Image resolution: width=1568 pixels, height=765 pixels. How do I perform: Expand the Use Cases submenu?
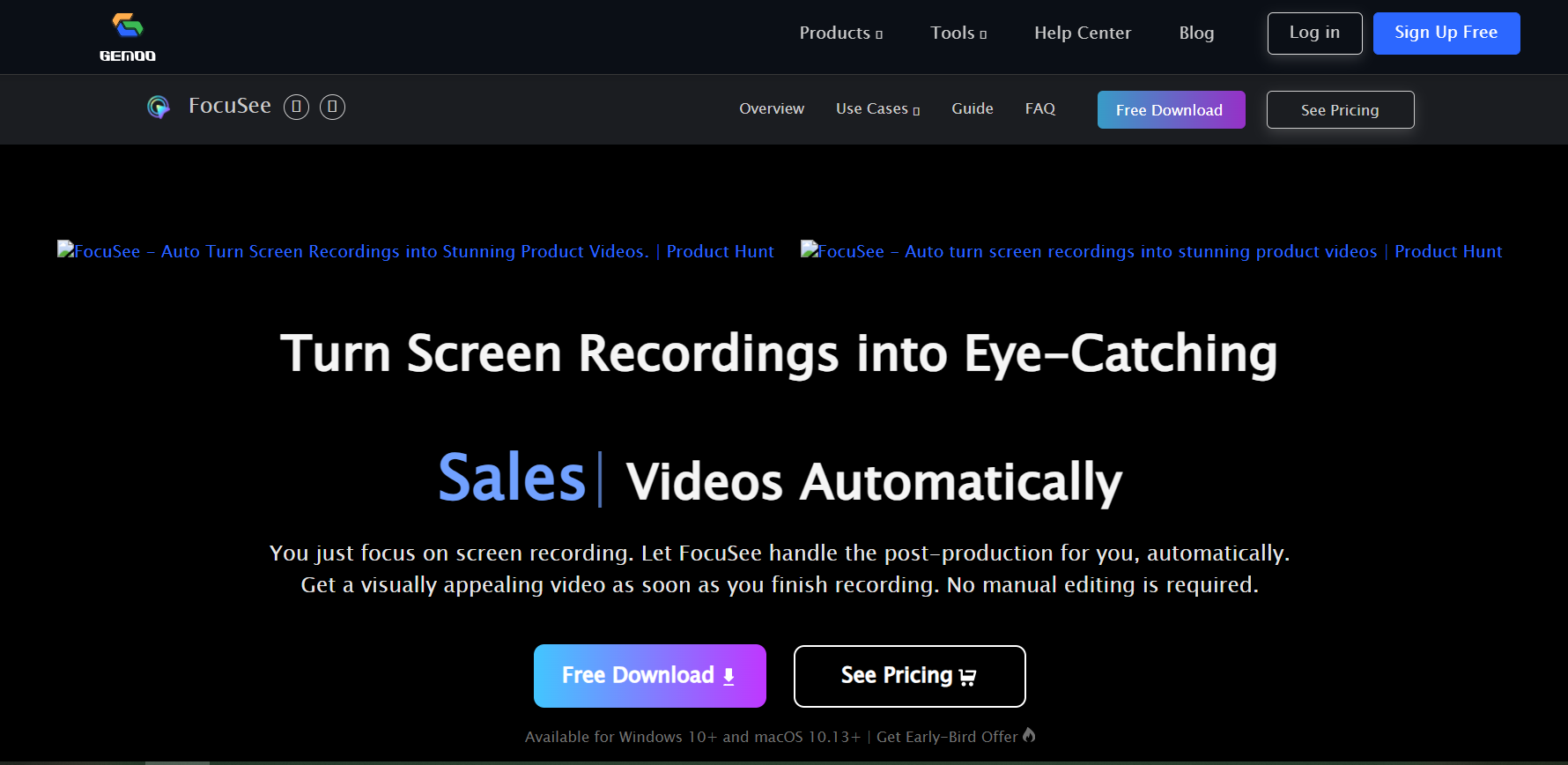pos(877,108)
